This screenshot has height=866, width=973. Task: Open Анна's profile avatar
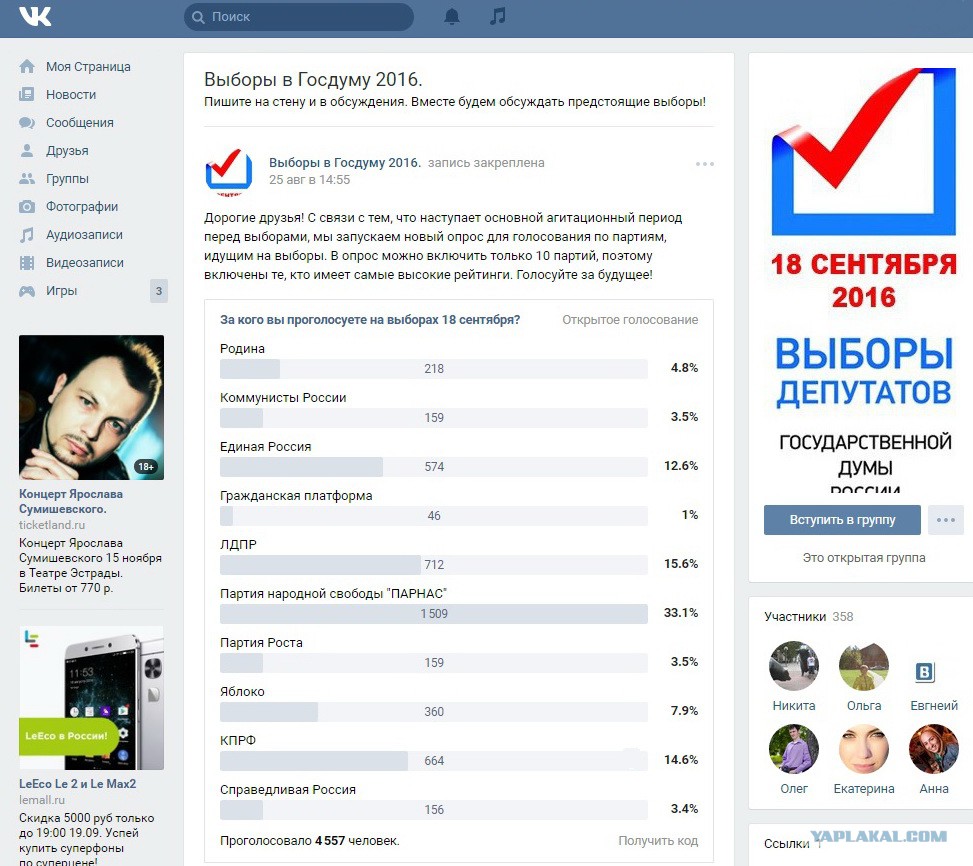[x=934, y=749]
